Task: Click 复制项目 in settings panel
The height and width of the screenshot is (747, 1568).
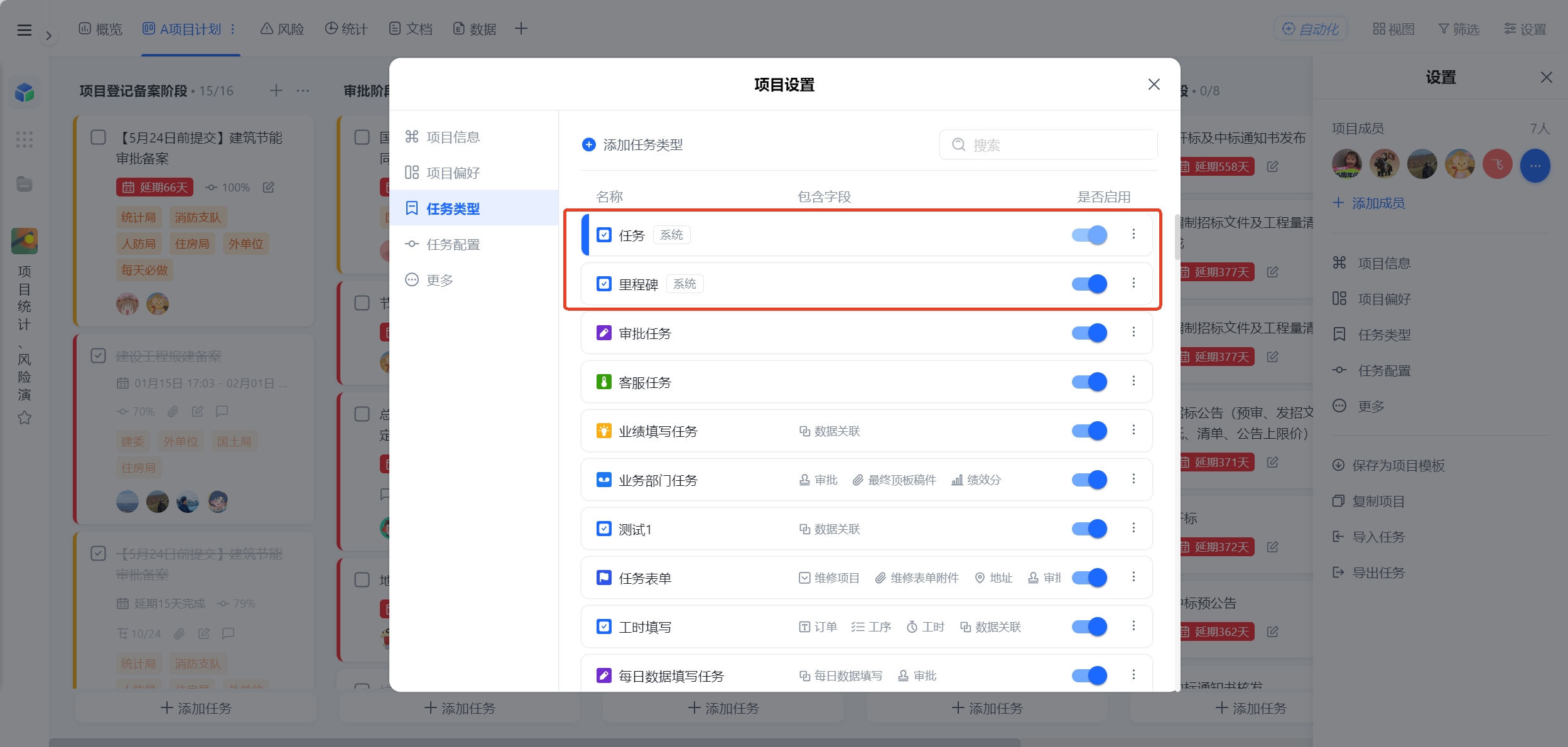Action: 1368,501
